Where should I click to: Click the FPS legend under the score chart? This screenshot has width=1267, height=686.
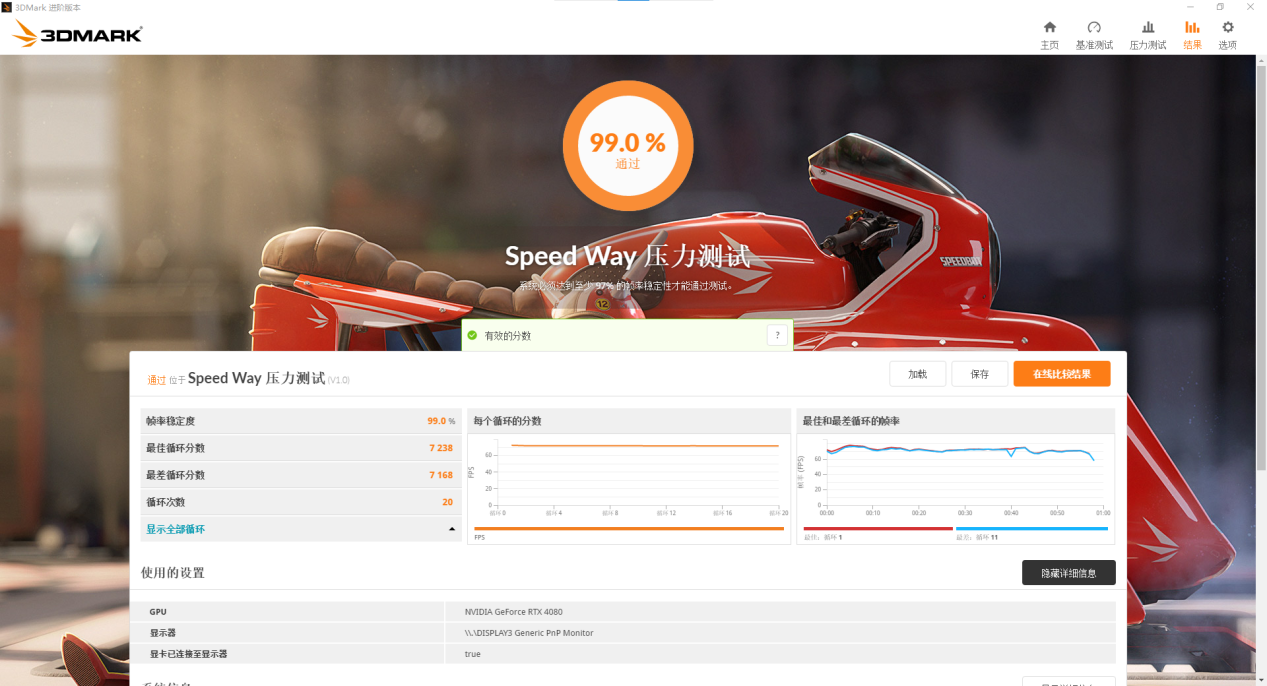(x=479, y=537)
